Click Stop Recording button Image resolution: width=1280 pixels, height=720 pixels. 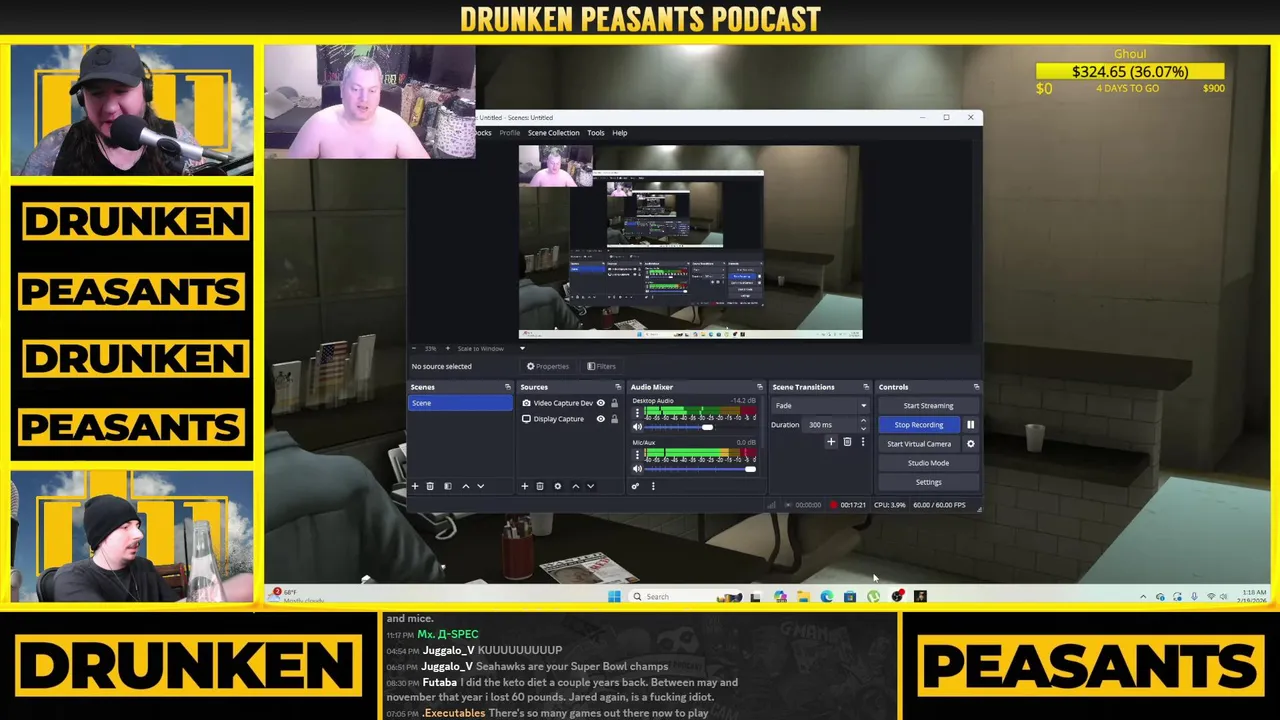(918, 425)
